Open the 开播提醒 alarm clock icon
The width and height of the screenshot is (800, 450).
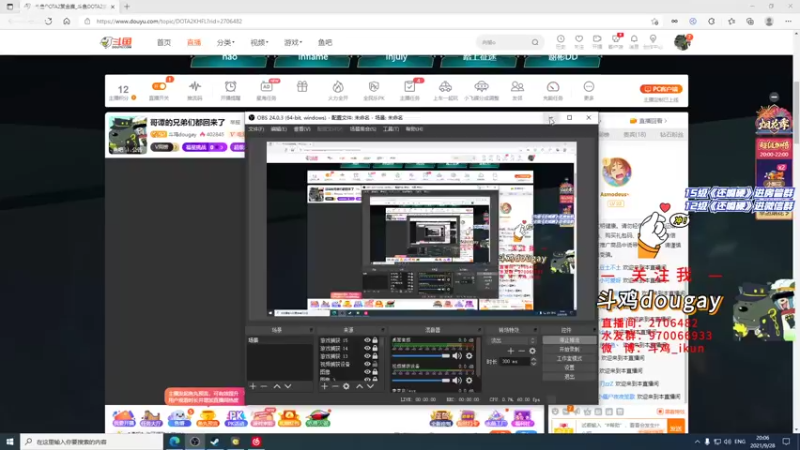click(x=231, y=87)
